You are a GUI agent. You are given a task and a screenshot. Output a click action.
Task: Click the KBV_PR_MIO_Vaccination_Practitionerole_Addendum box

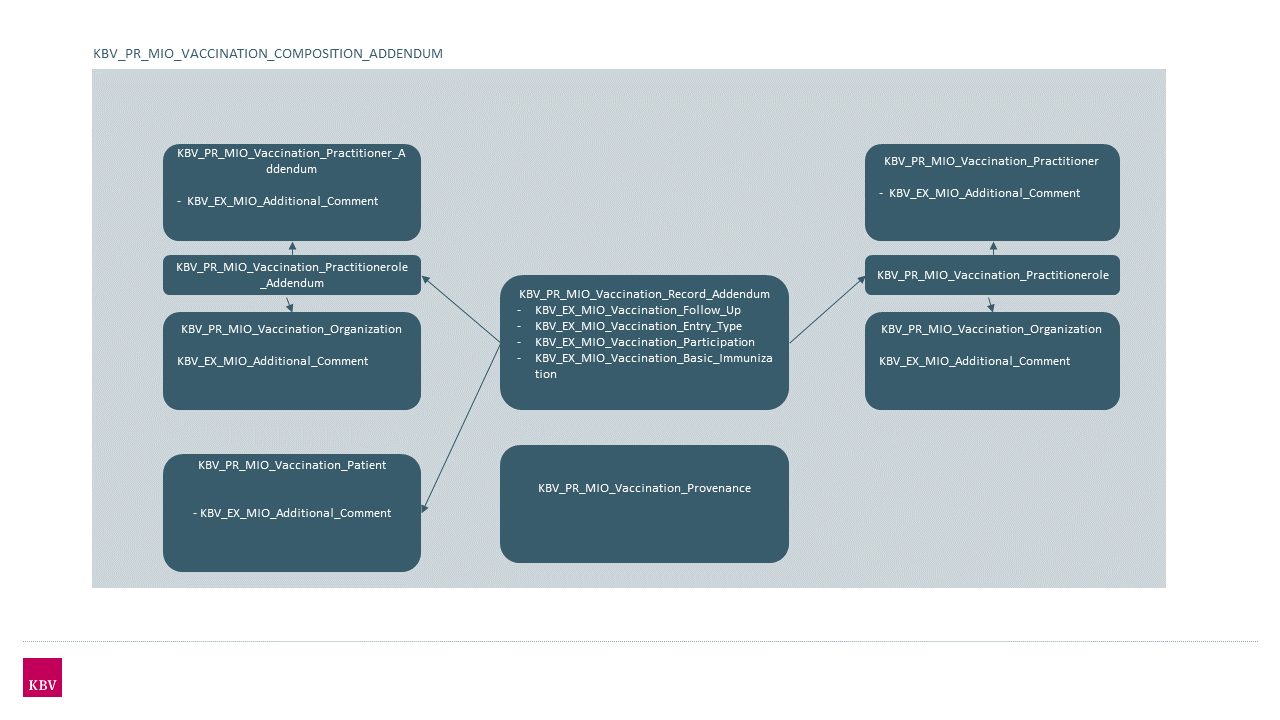[x=291, y=275]
